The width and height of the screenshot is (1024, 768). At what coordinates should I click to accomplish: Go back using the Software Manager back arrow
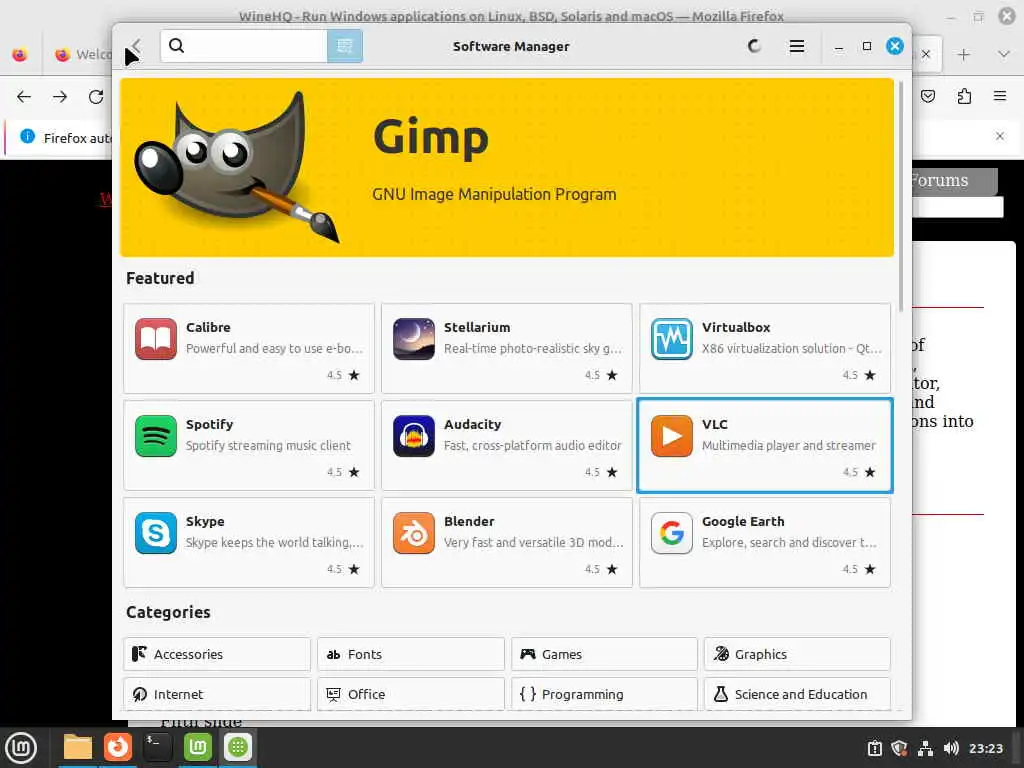coord(136,46)
